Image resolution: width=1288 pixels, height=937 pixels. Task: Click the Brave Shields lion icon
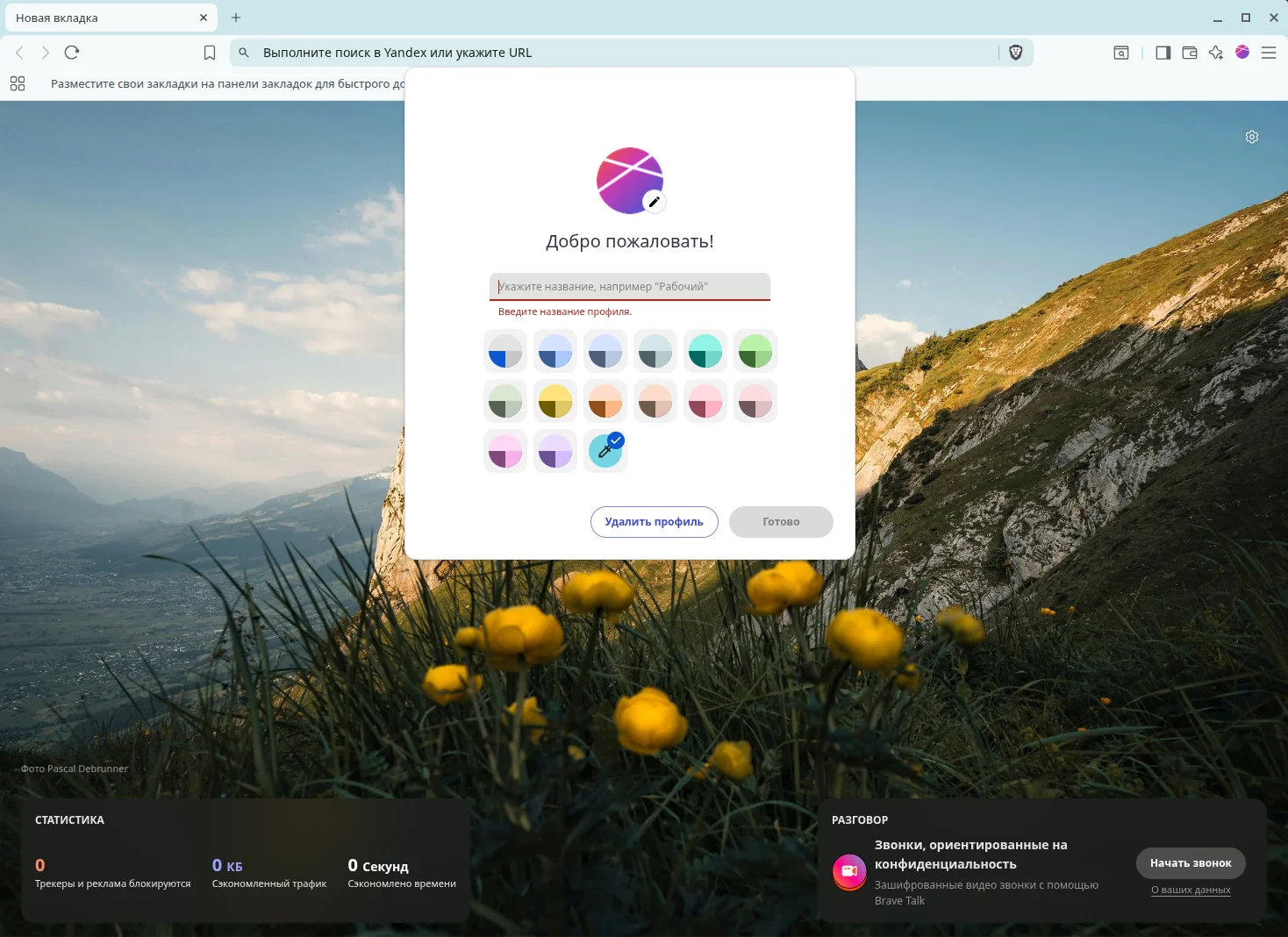point(1016,53)
